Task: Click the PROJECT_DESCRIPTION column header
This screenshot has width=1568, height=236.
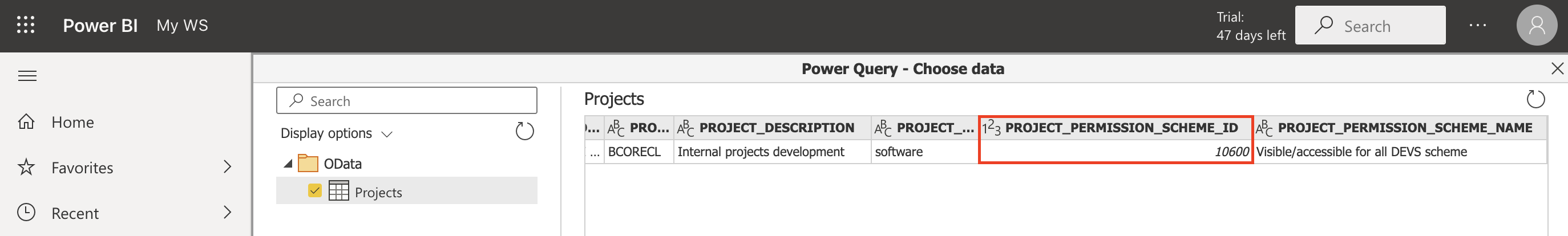Action: [x=776, y=128]
